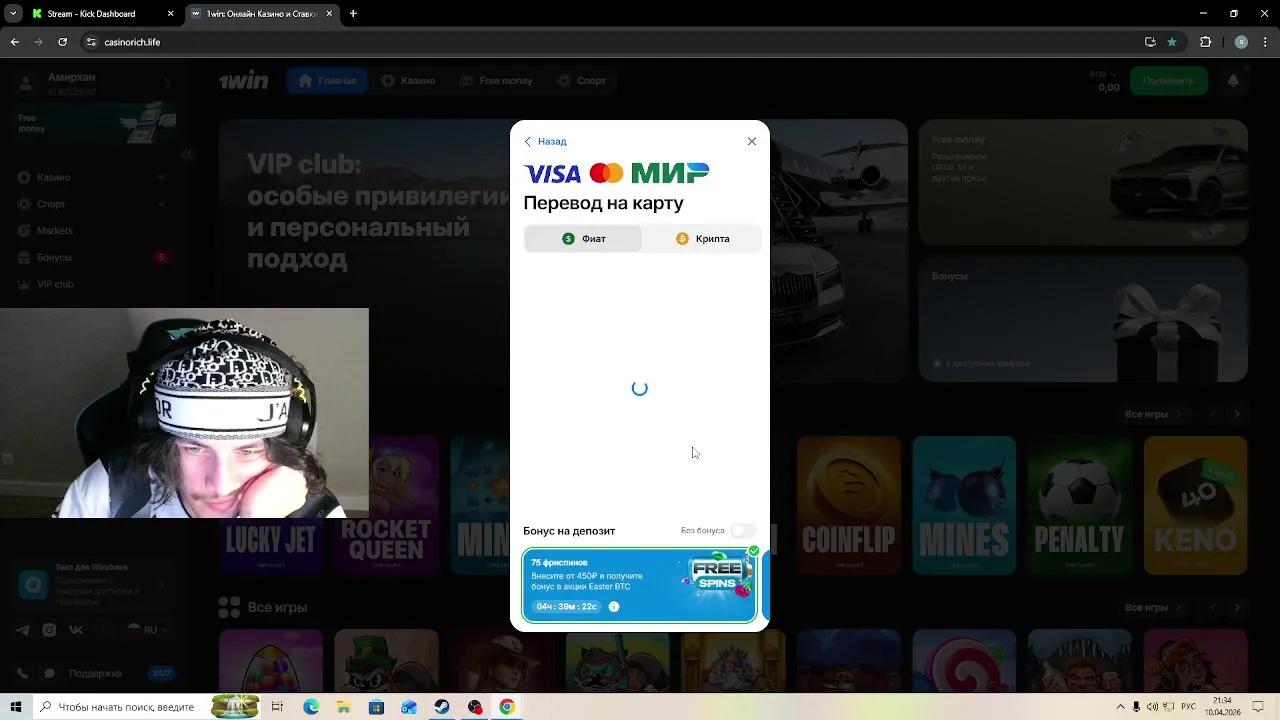Click the Windows taskbar search box

coord(120,707)
